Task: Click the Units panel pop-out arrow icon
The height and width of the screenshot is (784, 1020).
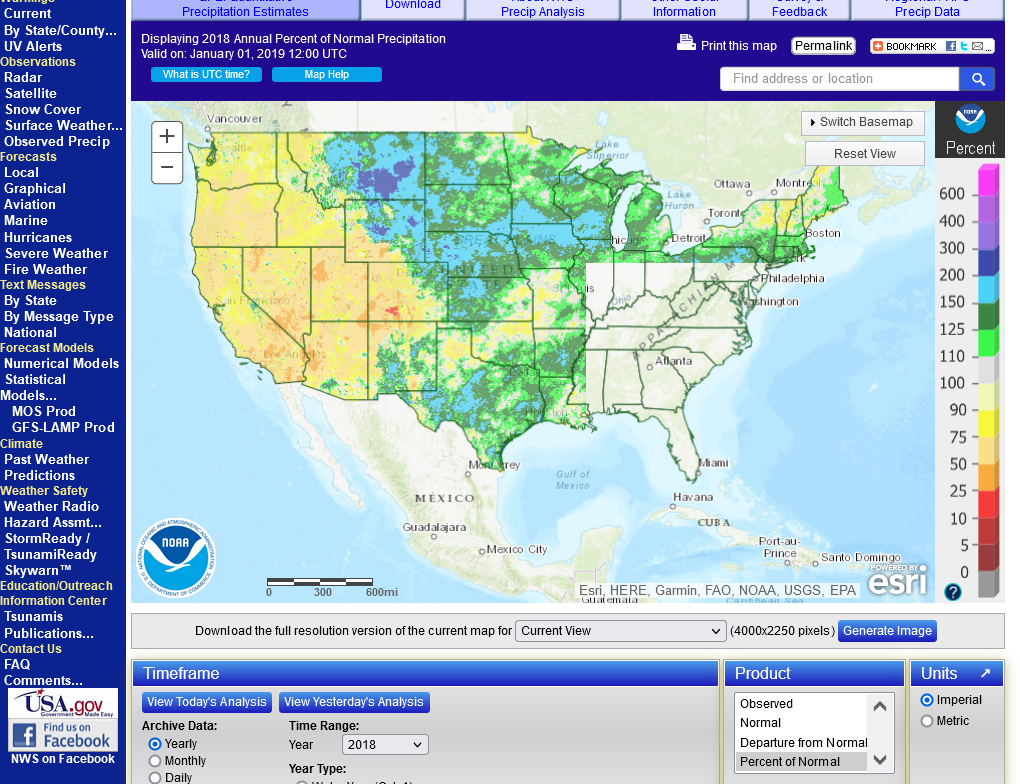Action: tap(986, 673)
